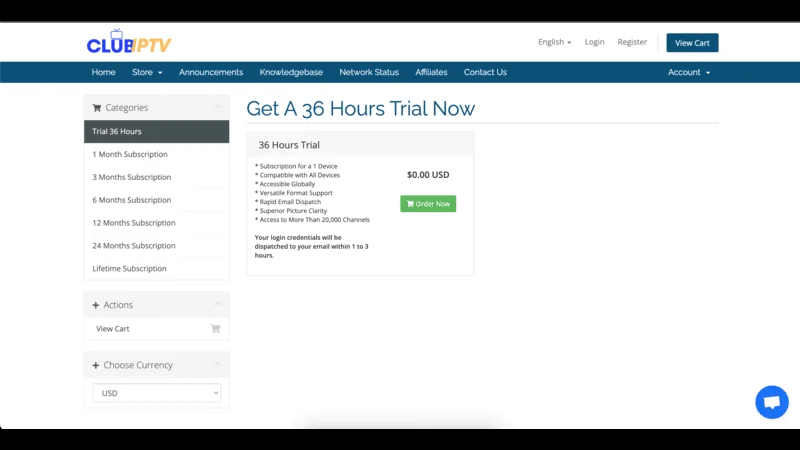Select 1 Month Subscription category

(130, 154)
